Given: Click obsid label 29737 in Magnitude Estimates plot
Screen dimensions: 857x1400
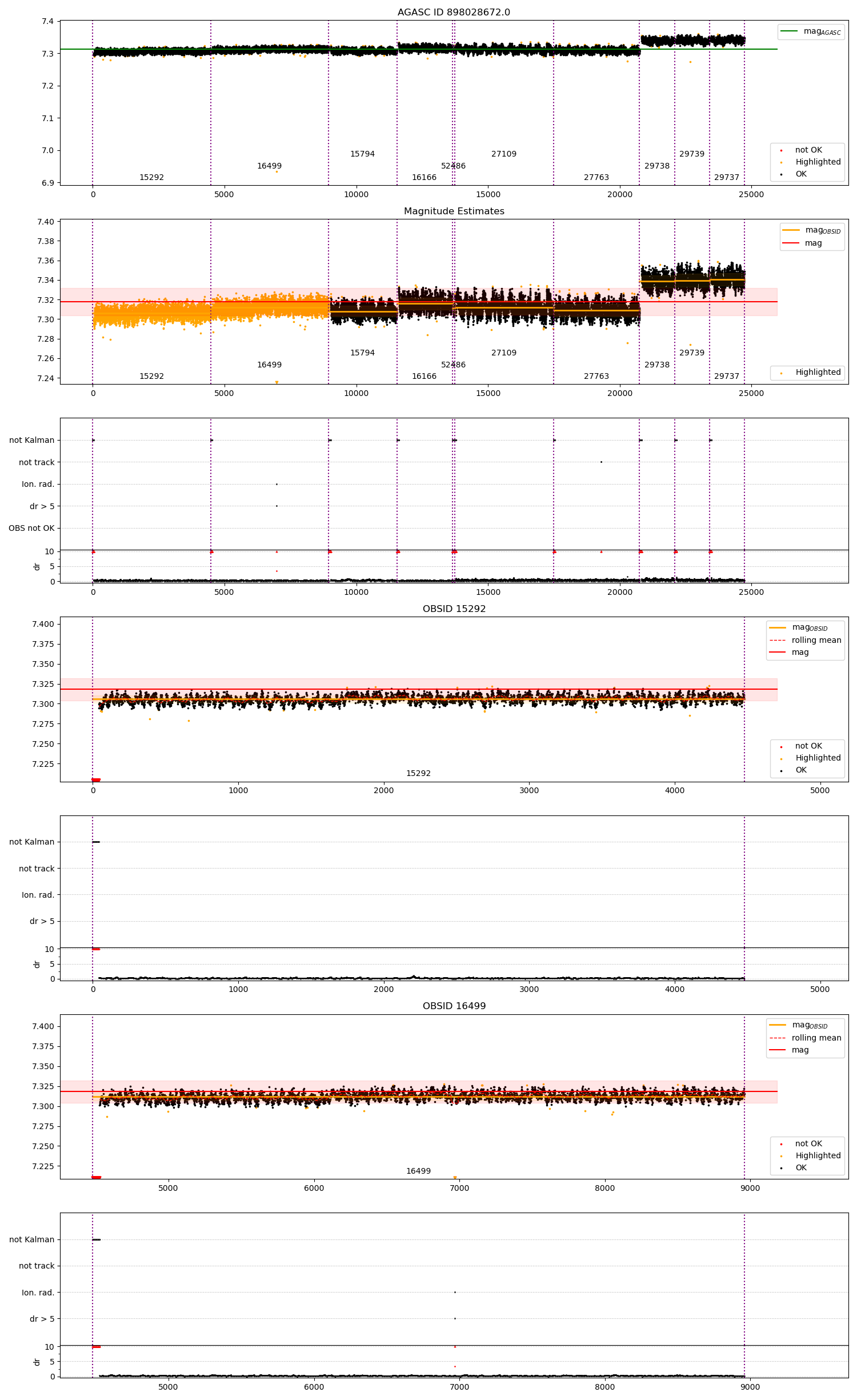Looking at the screenshot, I should [x=727, y=376].
